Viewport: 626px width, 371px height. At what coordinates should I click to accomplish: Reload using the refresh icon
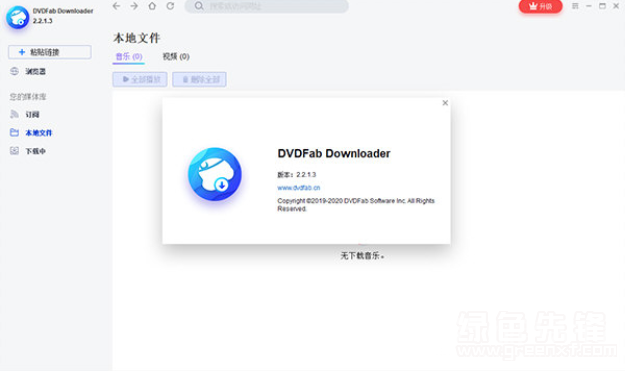tap(170, 6)
